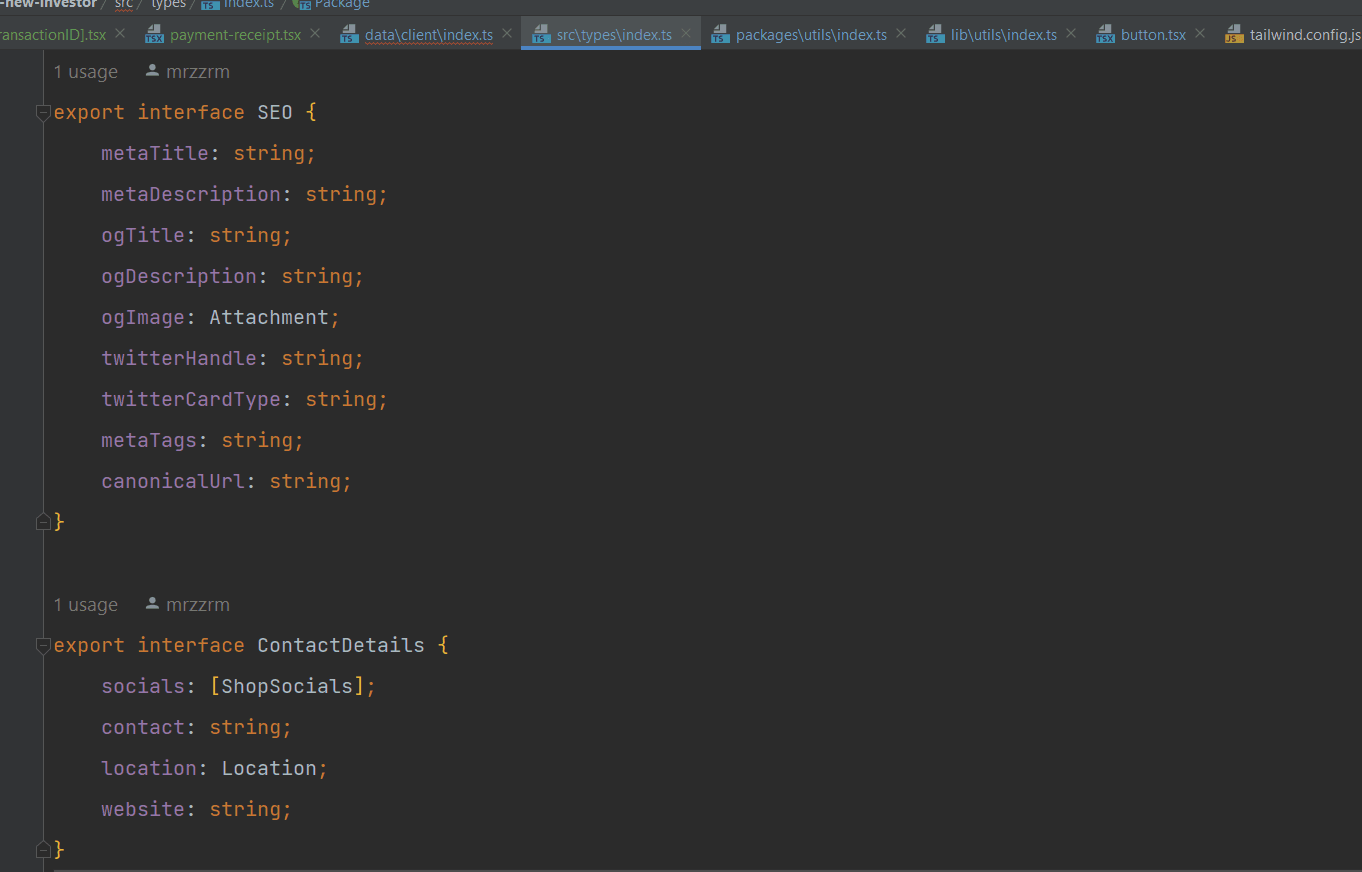Click author hint 'mrzzrm' above ContactDetails interface
This screenshot has height=872, width=1362.
[198, 605]
